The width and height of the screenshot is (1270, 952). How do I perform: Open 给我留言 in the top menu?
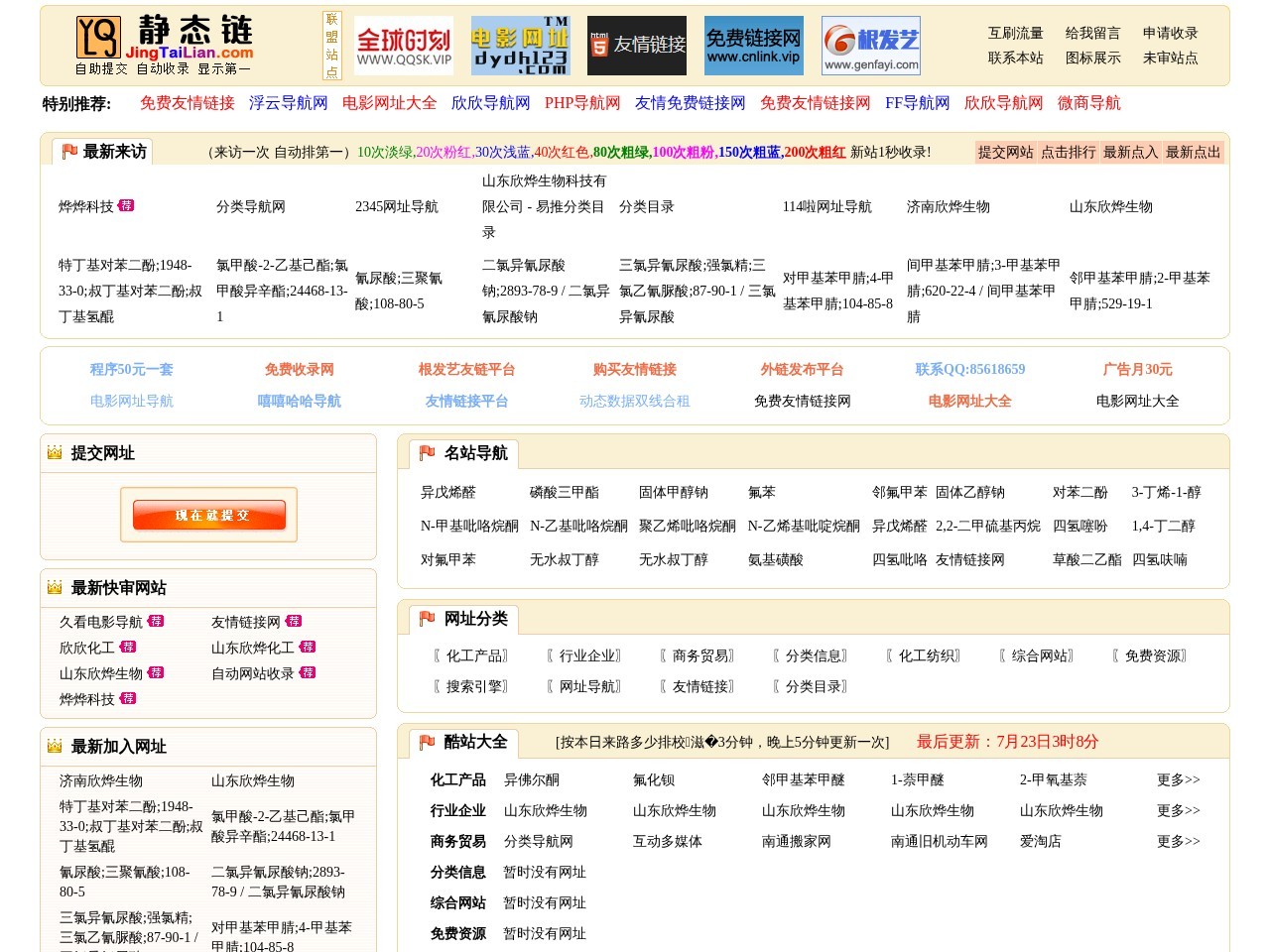point(1093,33)
